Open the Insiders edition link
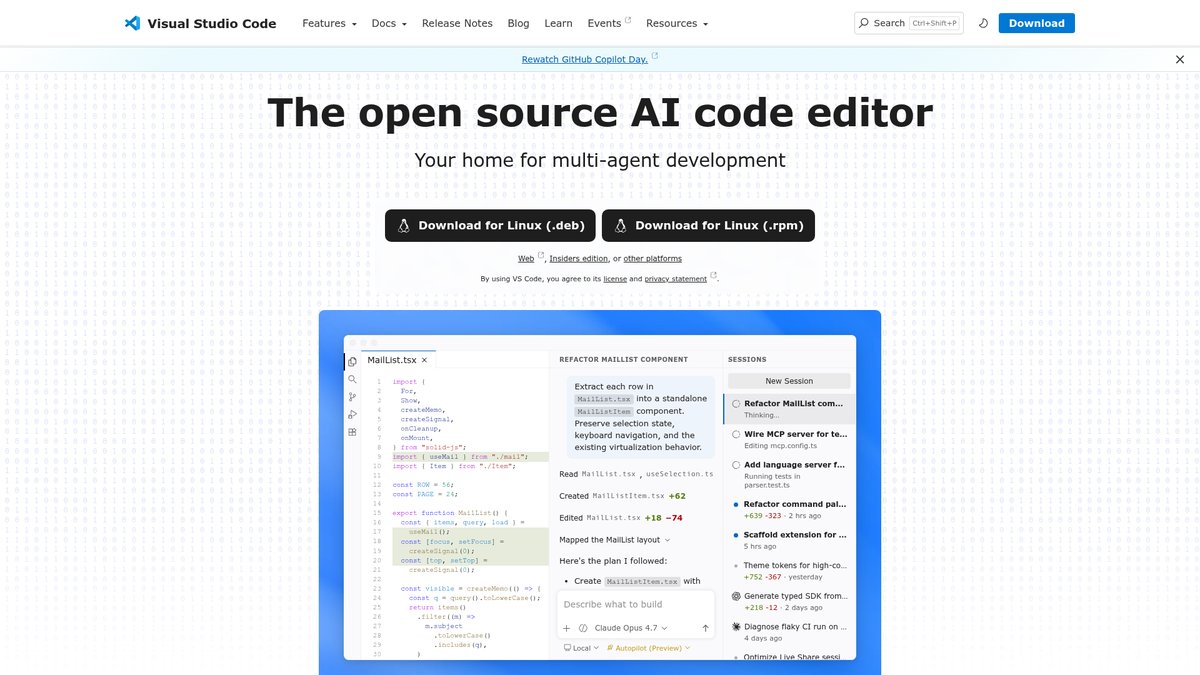 coord(579,259)
